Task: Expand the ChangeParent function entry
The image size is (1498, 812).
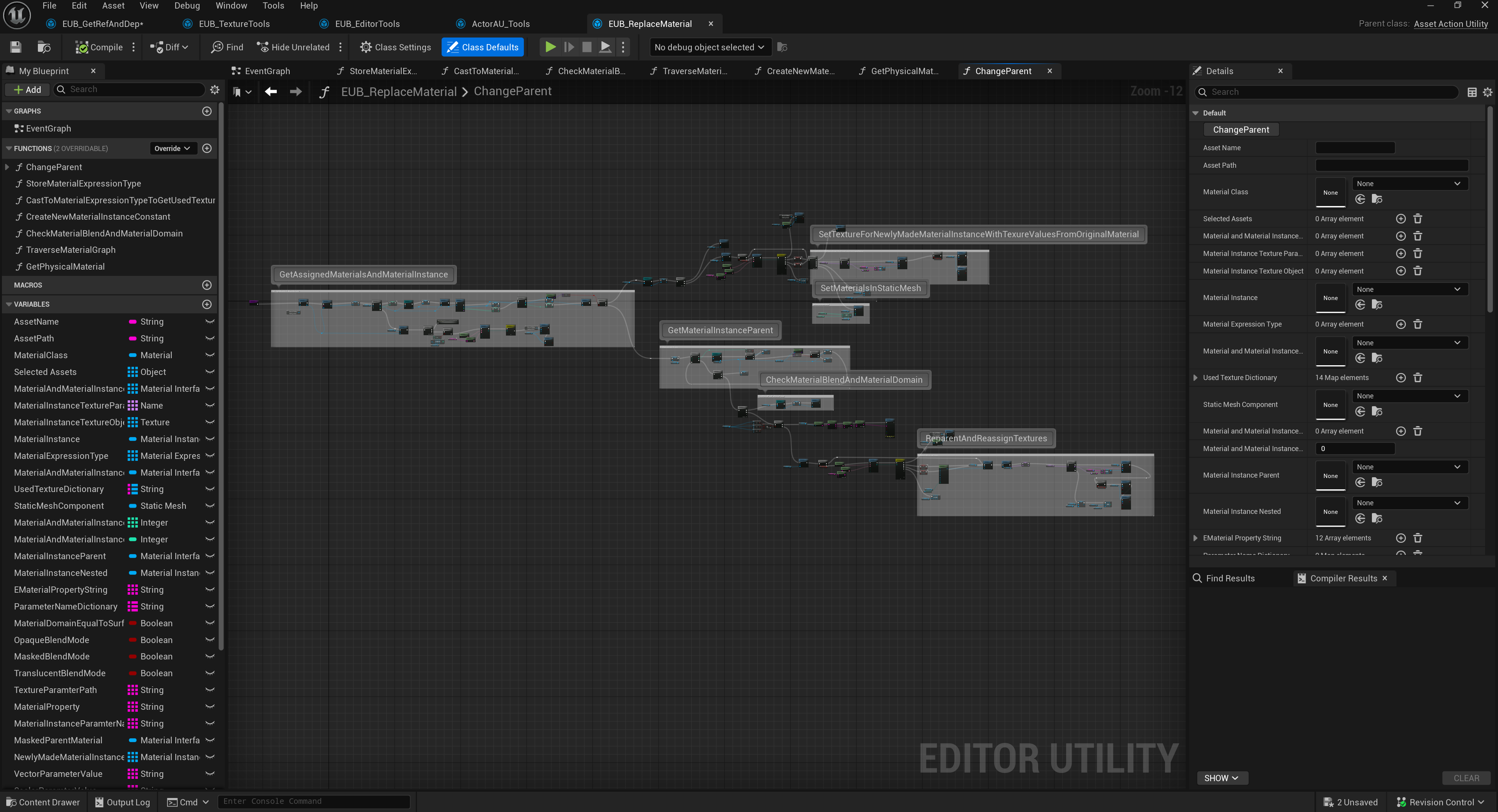Action: [x=7, y=167]
